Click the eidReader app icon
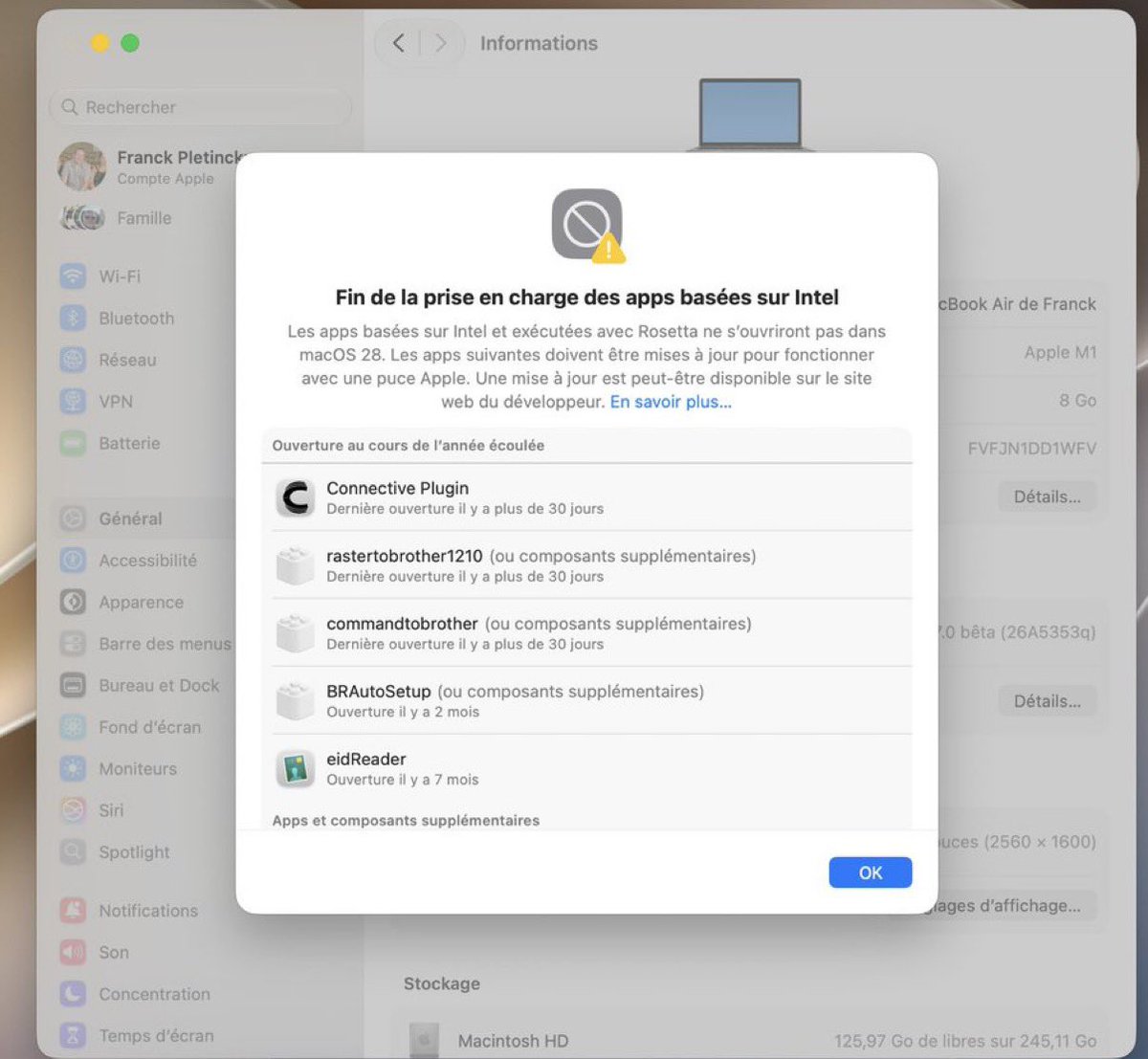 (x=296, y=768)
